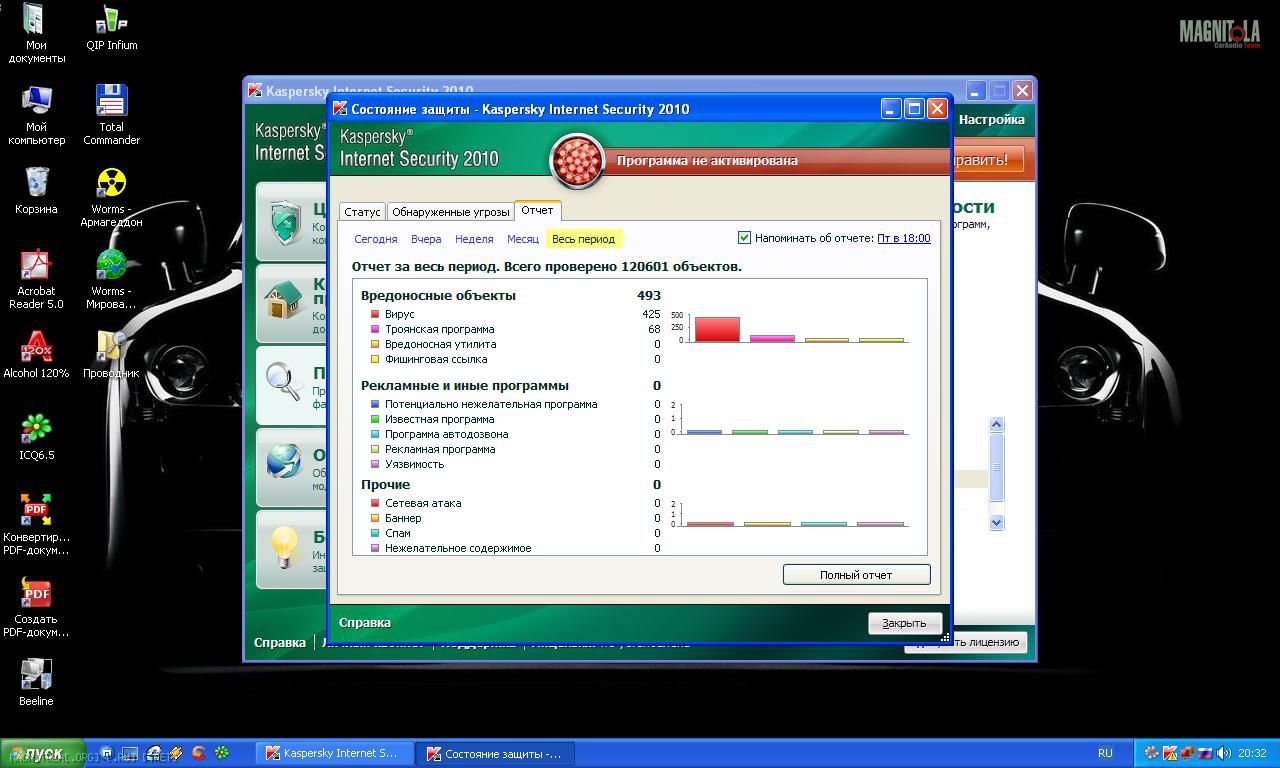Open the Recycle Bin (Корзина) icon
This screenshot has height=768, width=1280.
(x=36, y=190)
